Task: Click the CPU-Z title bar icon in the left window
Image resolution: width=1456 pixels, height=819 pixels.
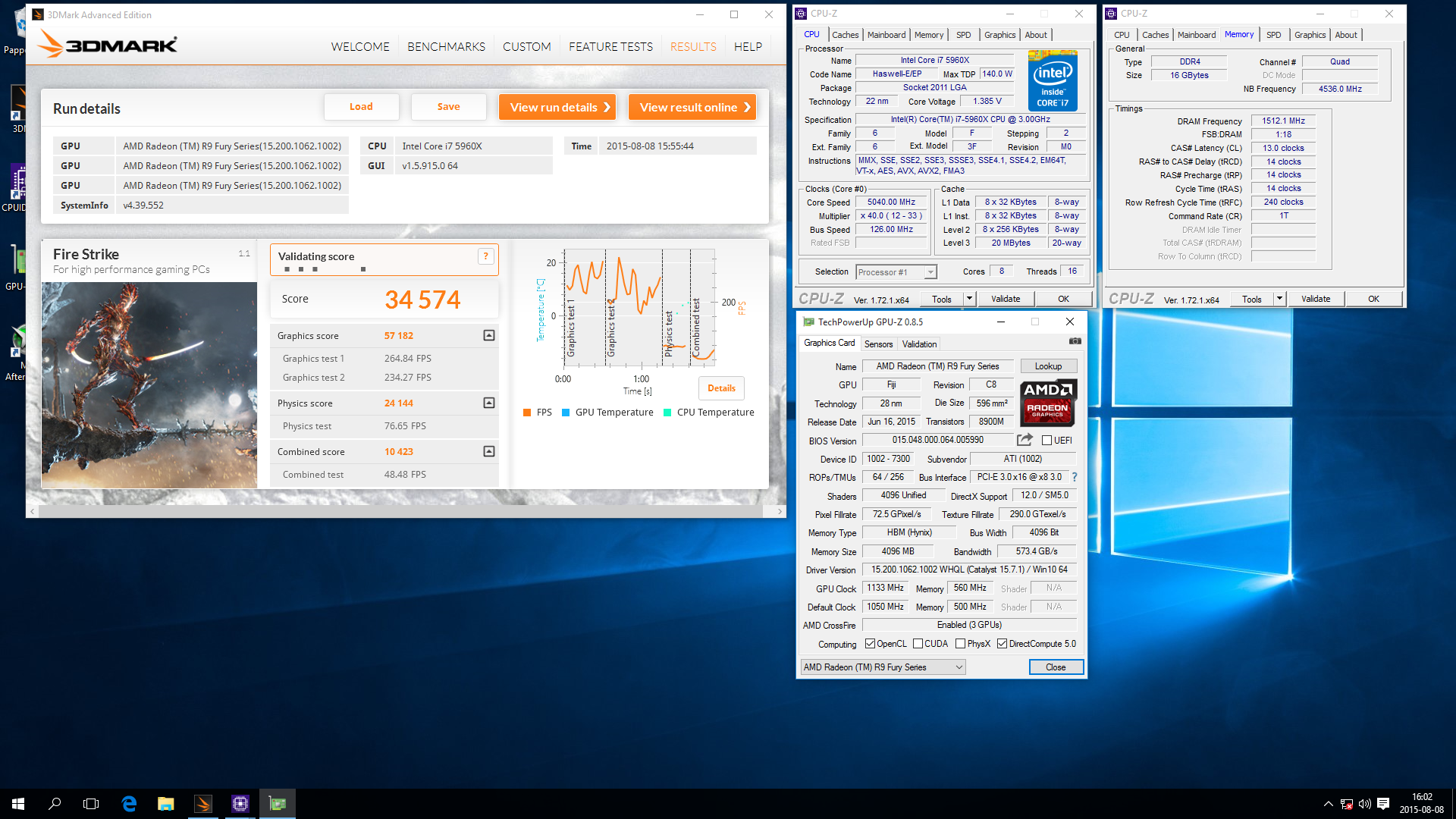Action: (801, 14)
